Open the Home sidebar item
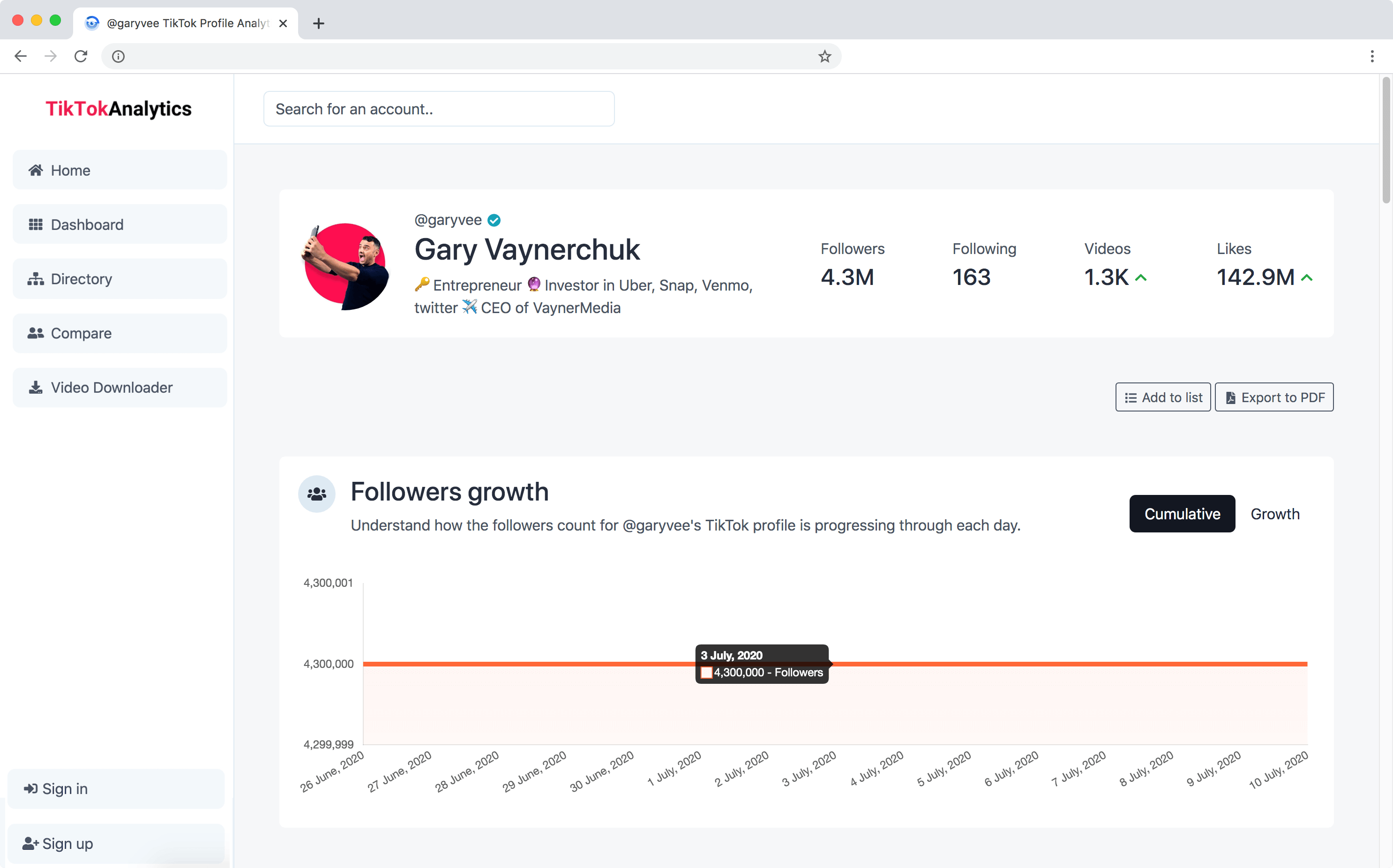Screen dimensions: 1393x868 click(120, 171)
